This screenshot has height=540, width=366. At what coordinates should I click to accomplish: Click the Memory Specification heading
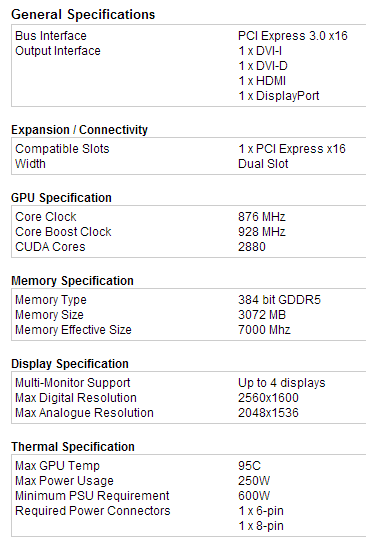(x=72, y=281)
